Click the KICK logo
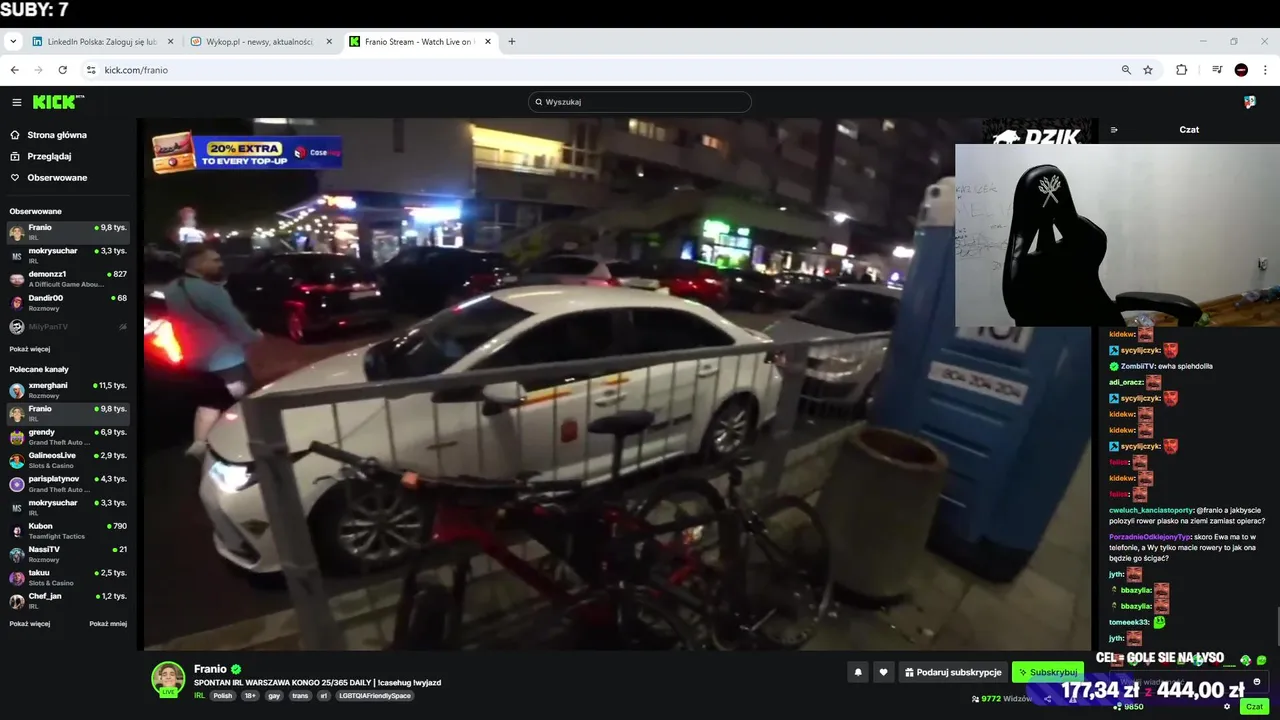The height and width of the screenshot is (720, 1280). [58, 102]
